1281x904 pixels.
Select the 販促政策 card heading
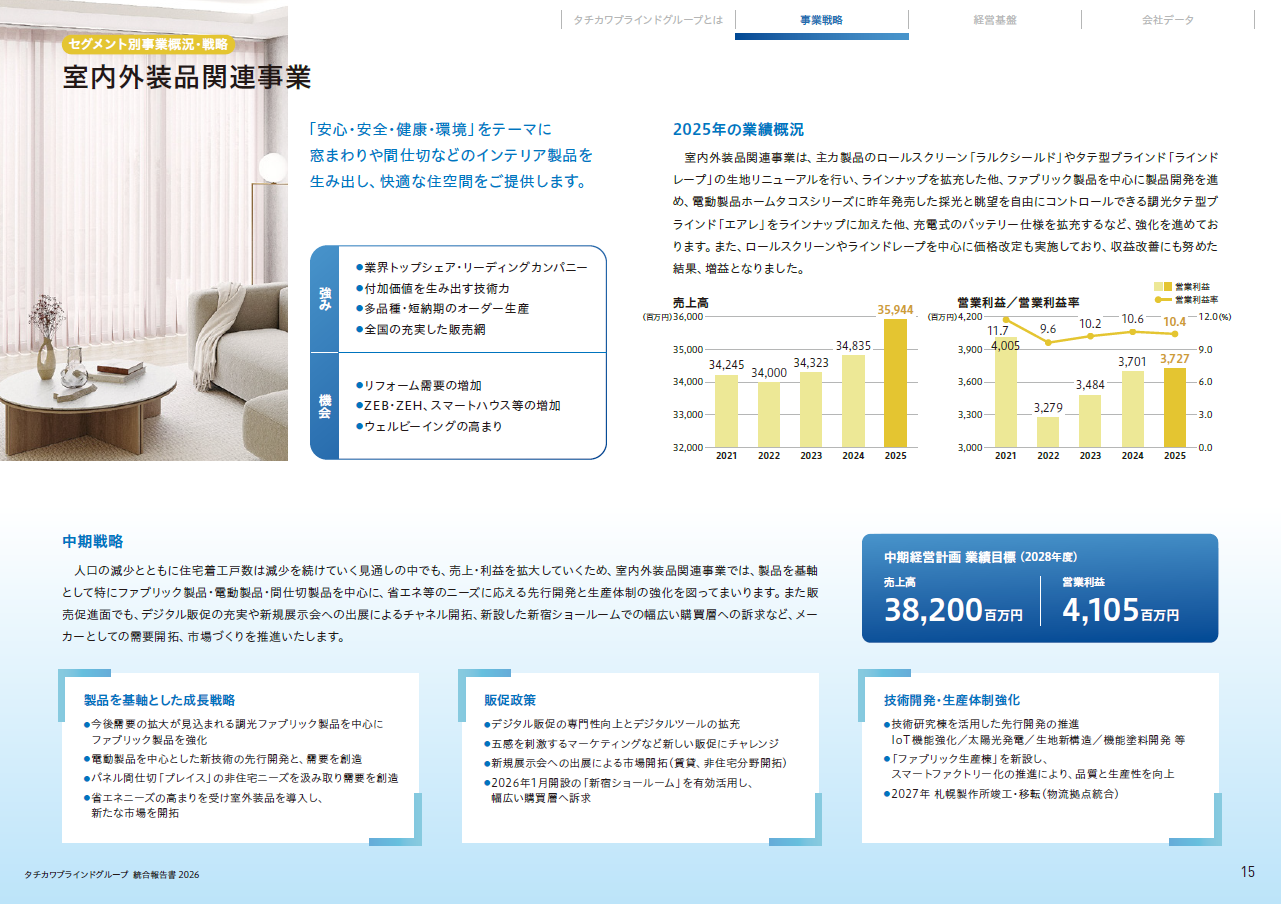pos(509,700)
